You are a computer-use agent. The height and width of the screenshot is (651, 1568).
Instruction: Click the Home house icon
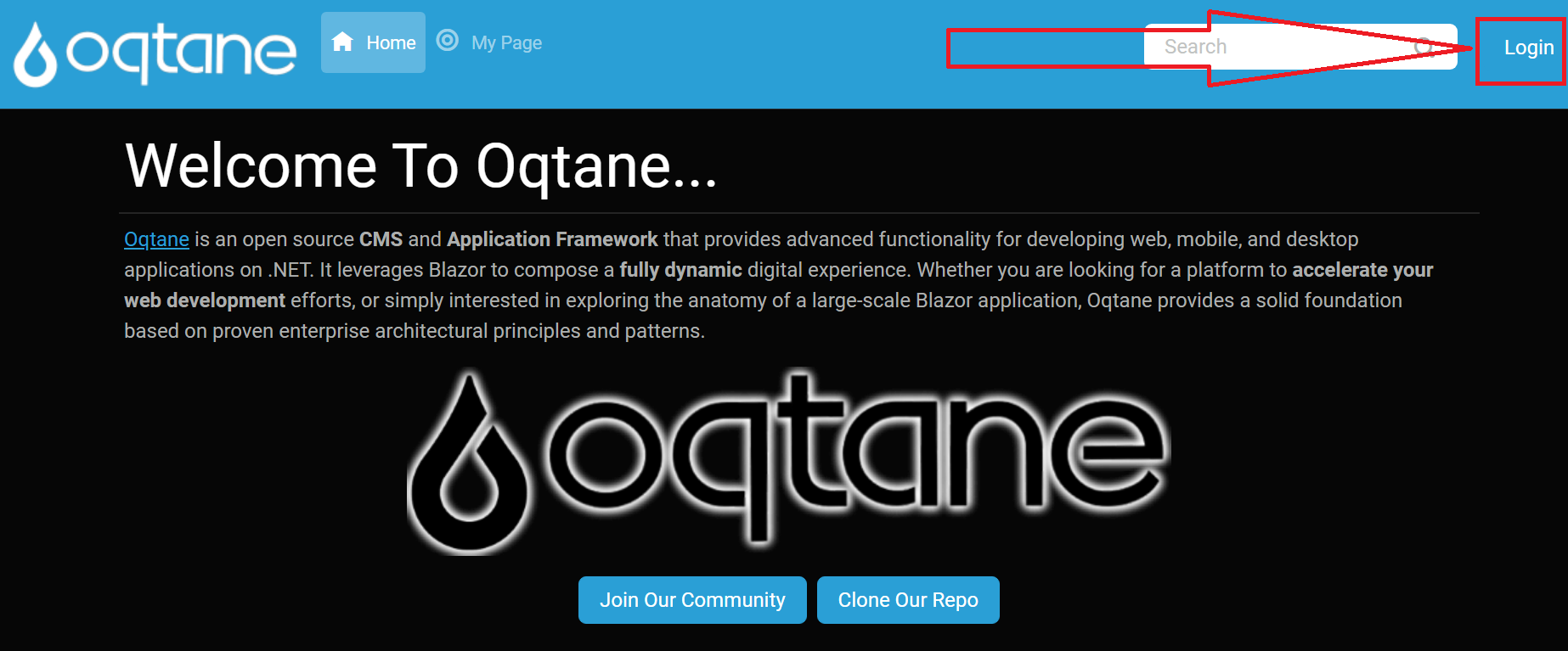(x=342, y=42)
